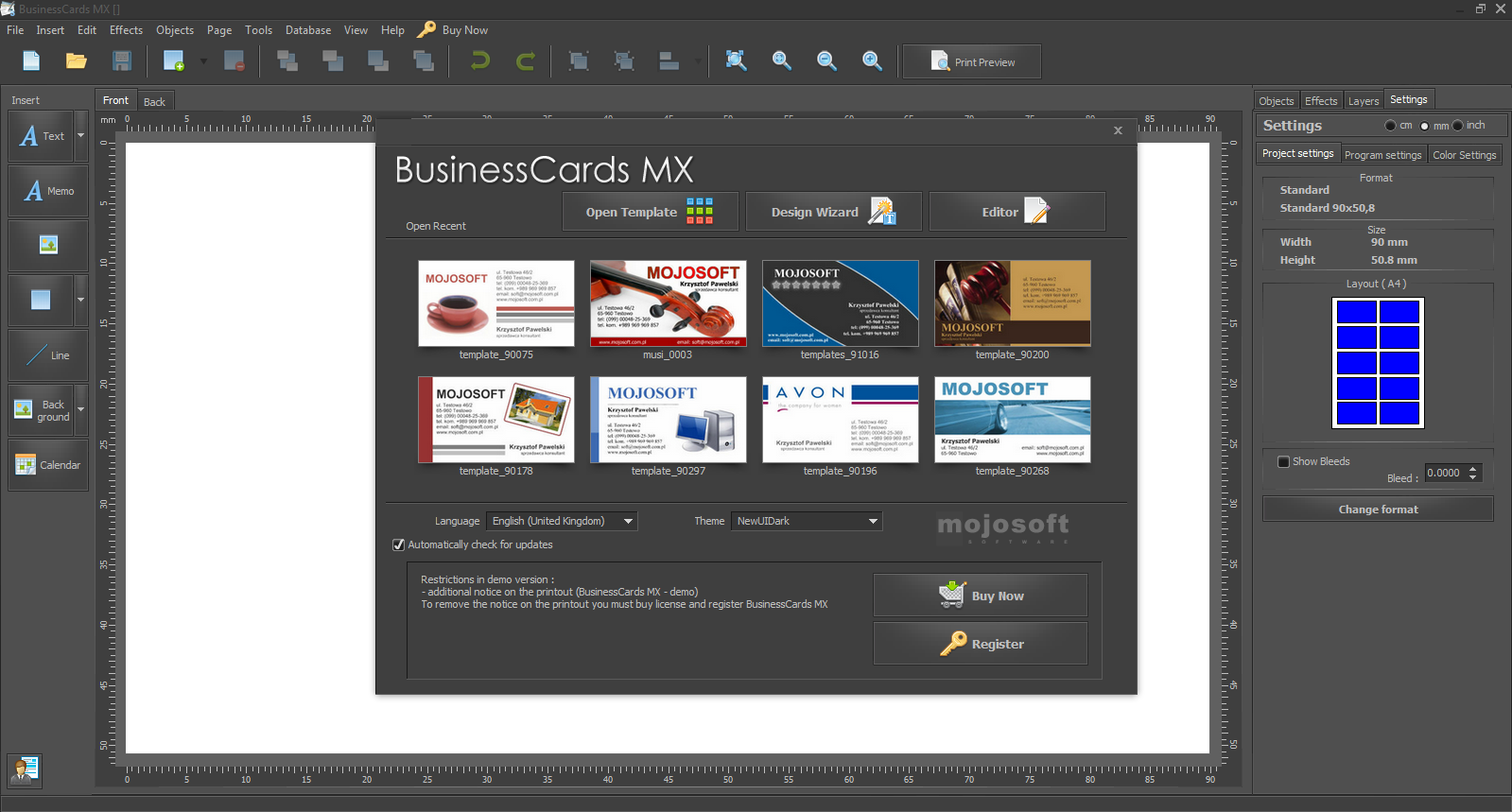The image size is (1512, 812).
Task: Increase the Bleed value stepper
Action: coord(1473,469)
